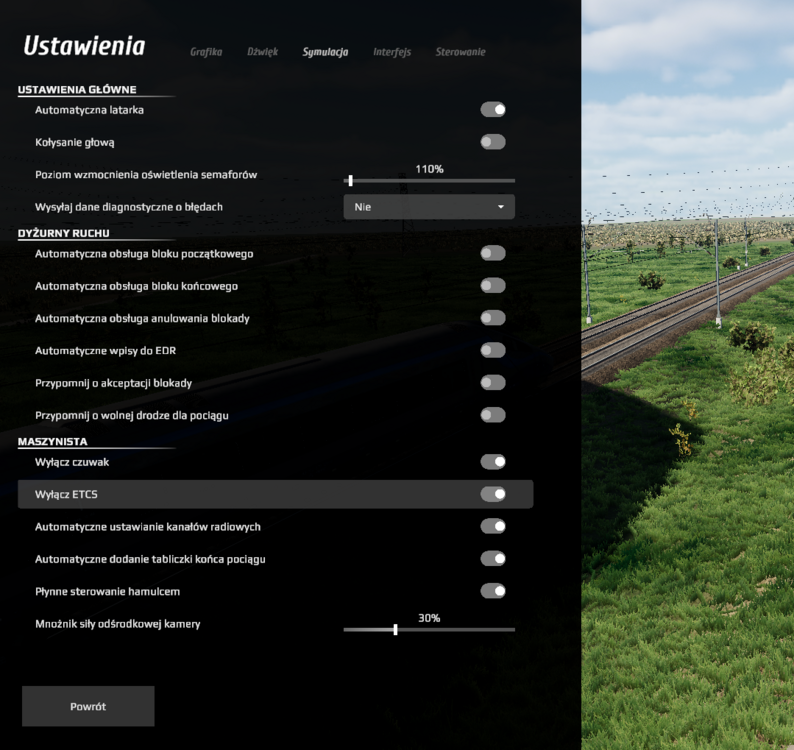Toggle the Wyłącz ETCS switch

(x=493, y=494)
